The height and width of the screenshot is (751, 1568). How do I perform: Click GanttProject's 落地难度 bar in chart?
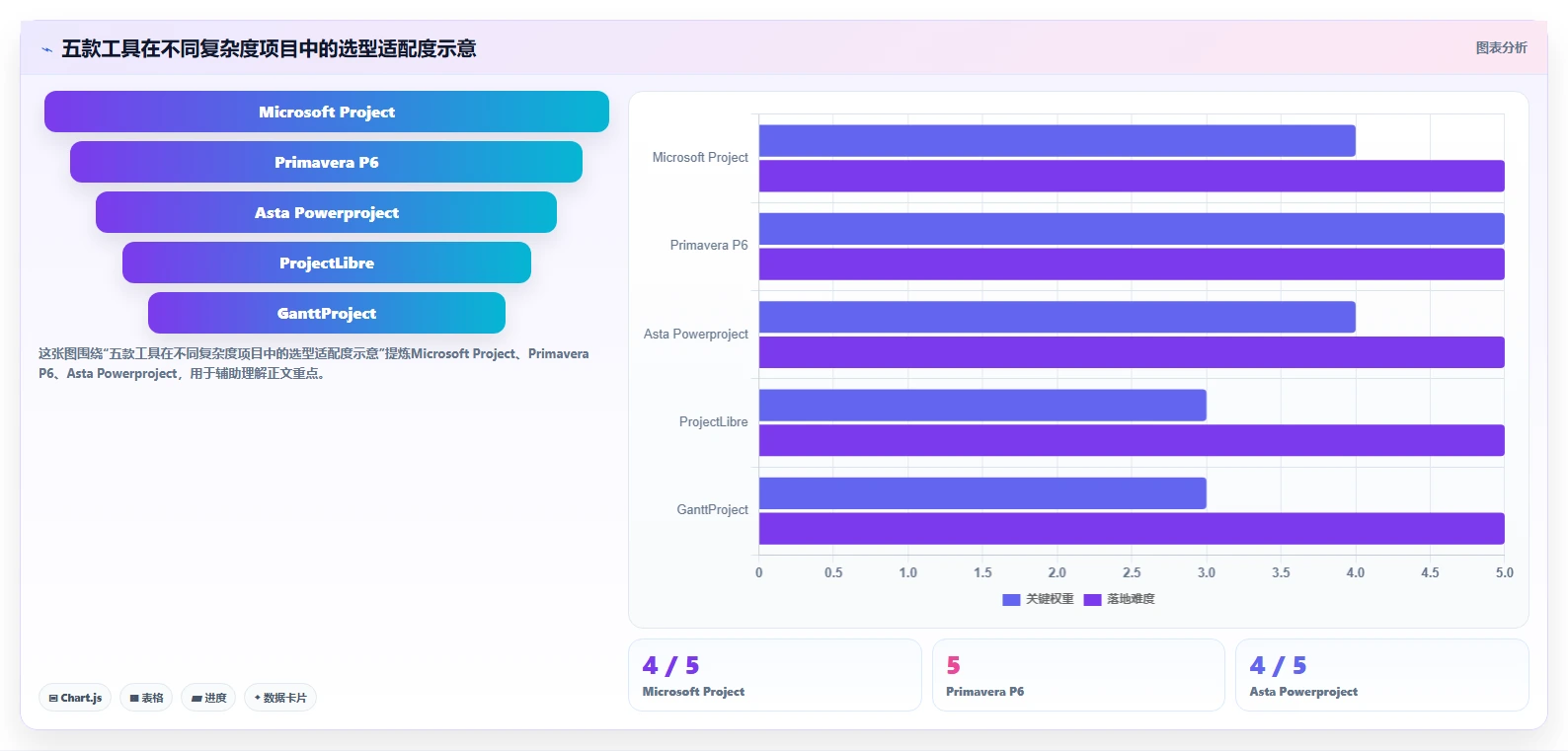pos(1132,528)
